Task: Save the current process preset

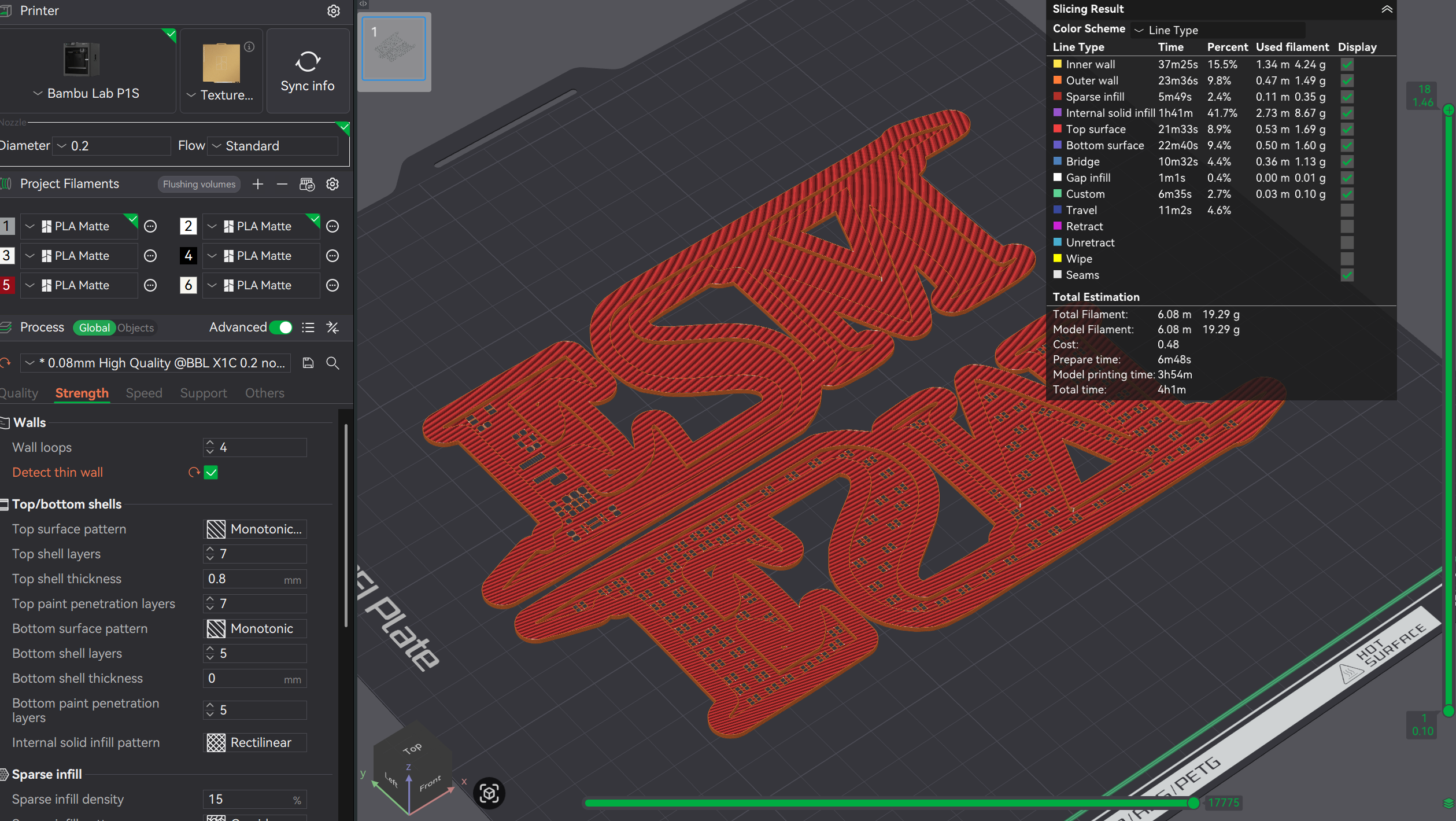Action: (308, 363)
